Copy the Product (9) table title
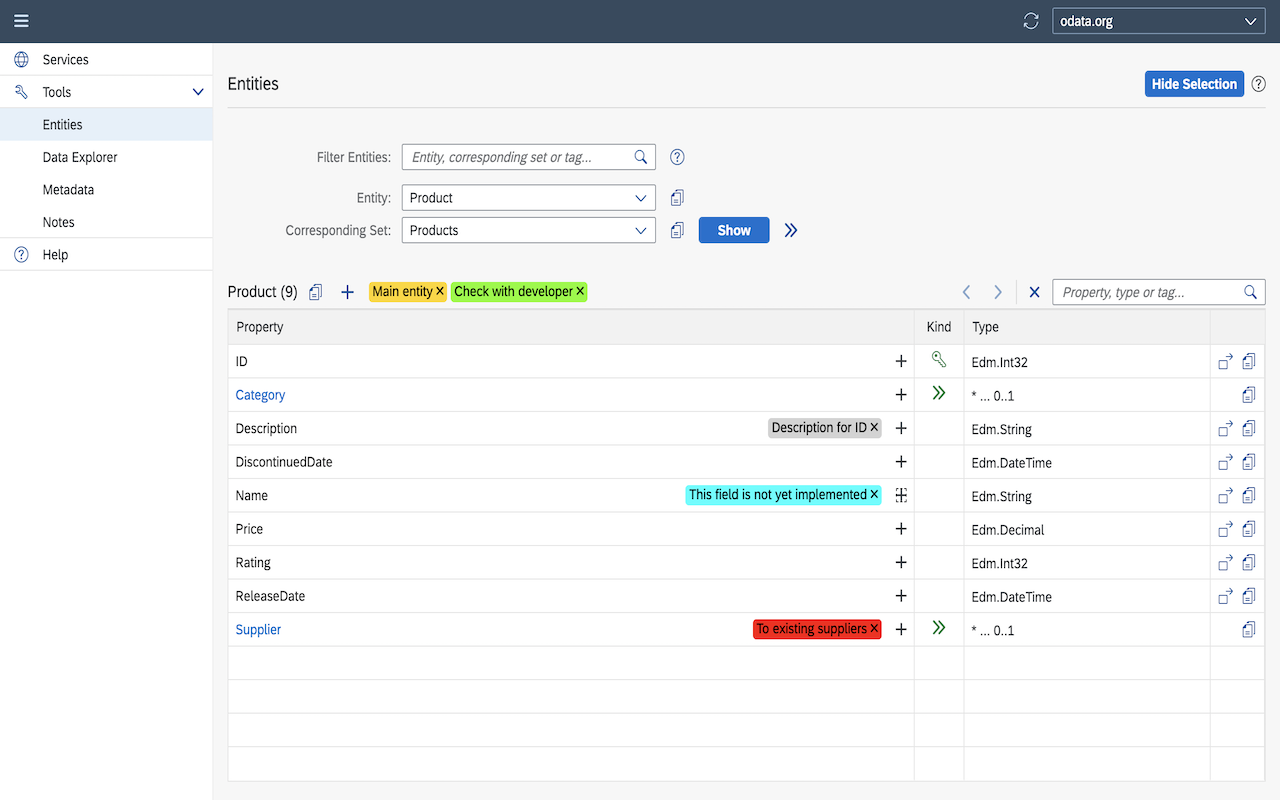The image size is (1280, 800). coord(316,292)
